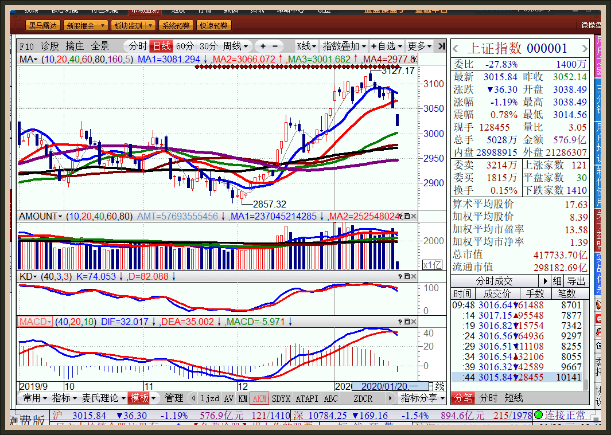Switch to the 30分 chart period
611x435 pixels.
(208, 46)
